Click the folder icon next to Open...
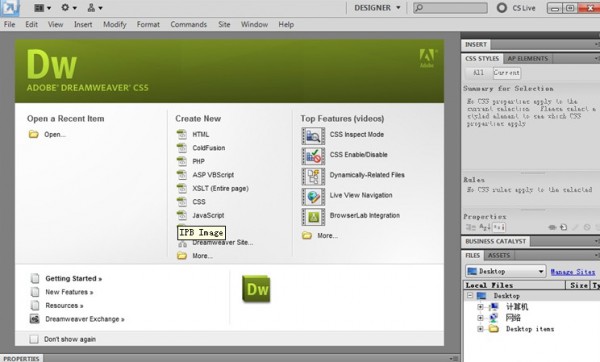Screen dimensions: 600x362 pos(34,134)
